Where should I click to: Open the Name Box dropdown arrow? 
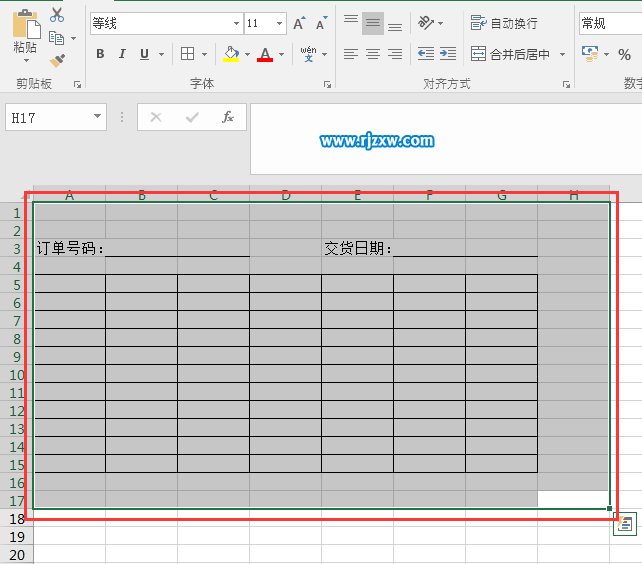click(x=97, y=116)
